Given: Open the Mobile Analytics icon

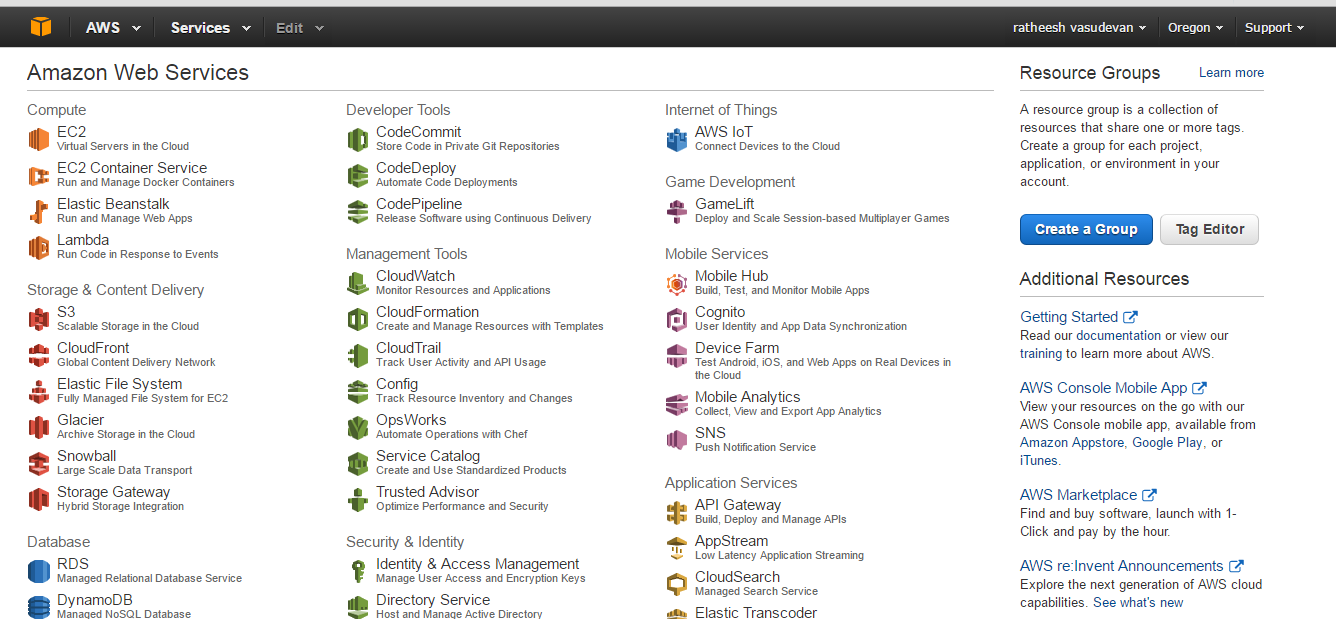Looking at the screenshot, I should 677,404.
